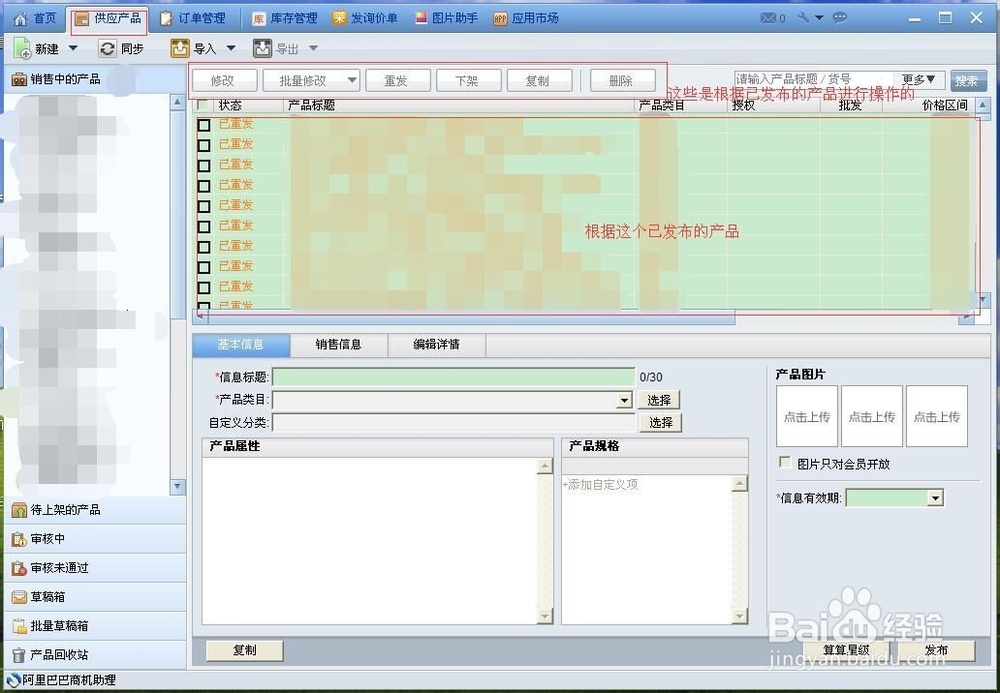Screen dimensions: 1000x693
Task: Open the 信息有效期 dropdown
Action: click(x=935, y=497)
